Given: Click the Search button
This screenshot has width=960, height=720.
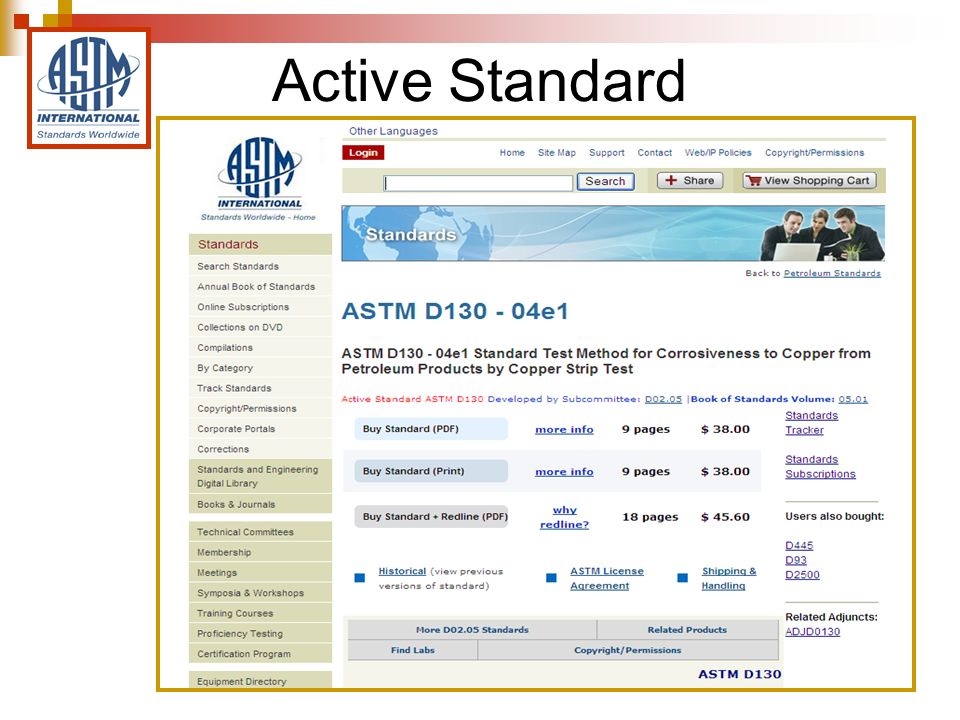Looking at the screenshot, I should point(605,181).
